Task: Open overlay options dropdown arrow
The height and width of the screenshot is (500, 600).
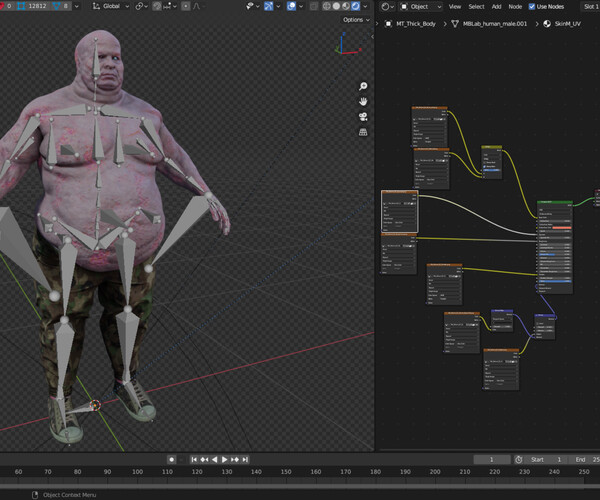Action: [301, 6]
